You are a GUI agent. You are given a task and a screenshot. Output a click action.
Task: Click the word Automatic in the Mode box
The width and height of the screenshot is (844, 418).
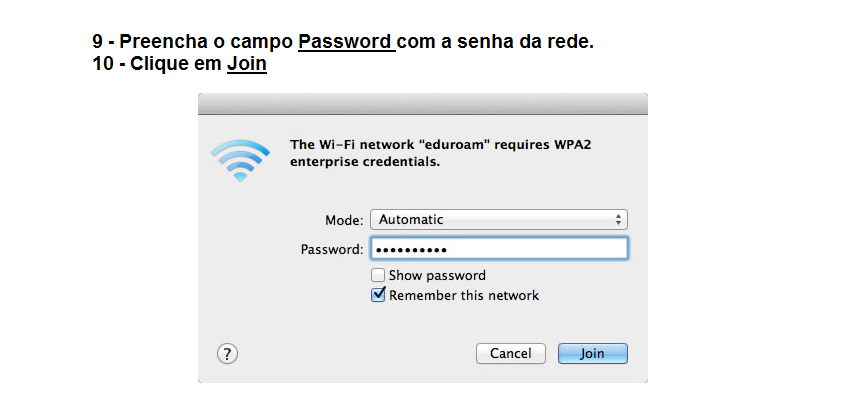[x=411, y=219]
